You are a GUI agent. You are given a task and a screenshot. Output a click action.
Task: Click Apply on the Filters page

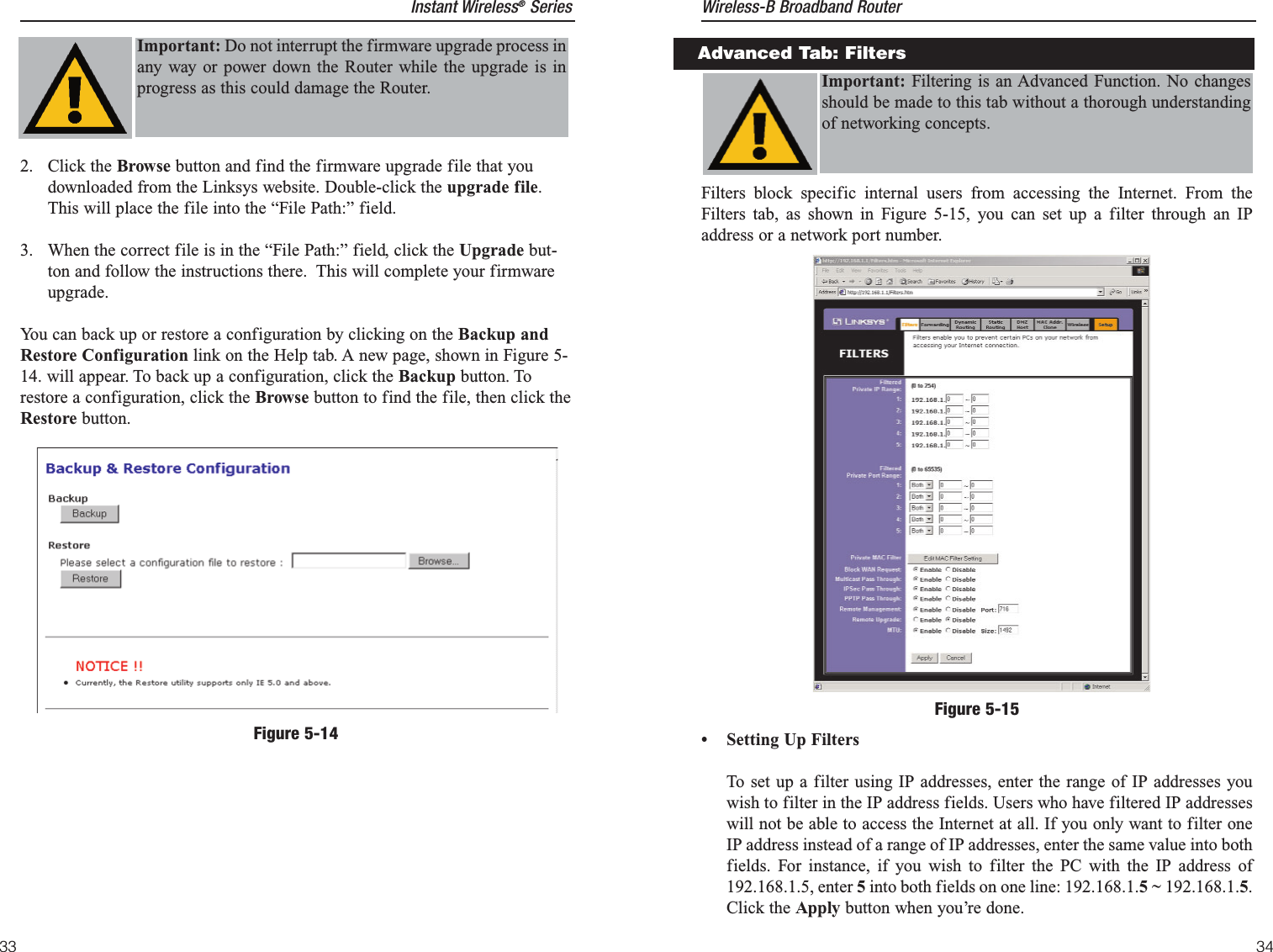pyautogui.click(x=925, y=658)
